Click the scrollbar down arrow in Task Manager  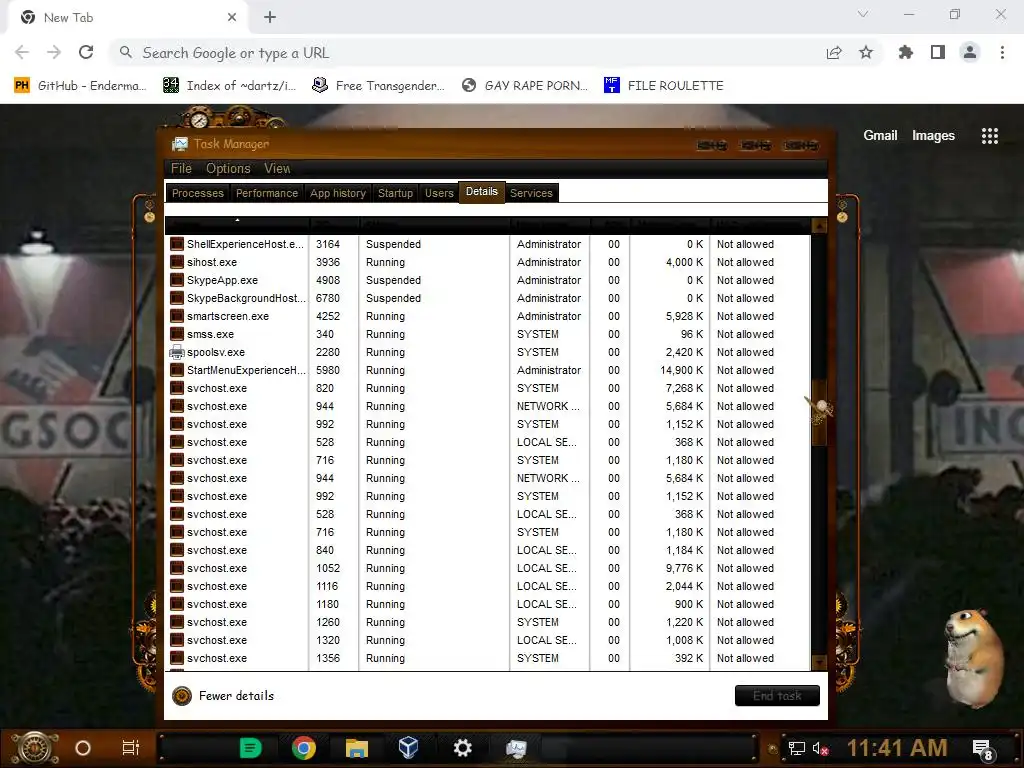point(819,663)
